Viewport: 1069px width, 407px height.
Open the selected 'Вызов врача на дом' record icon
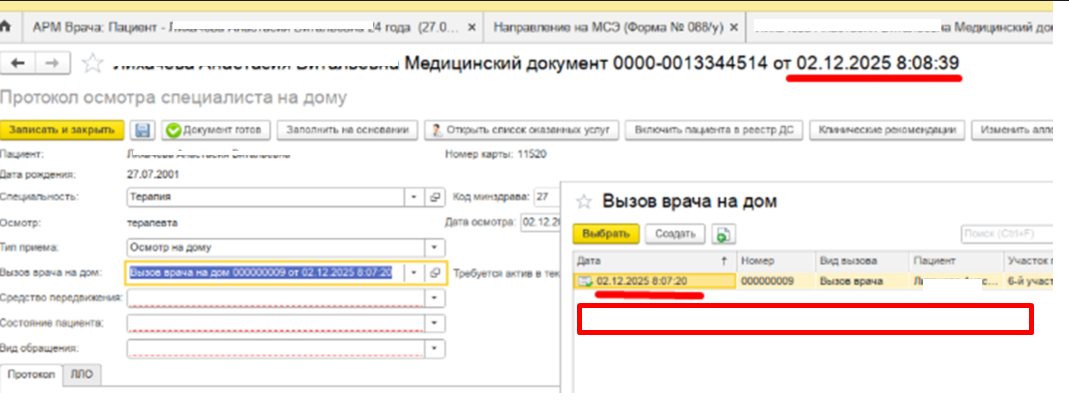pos(435,272)
